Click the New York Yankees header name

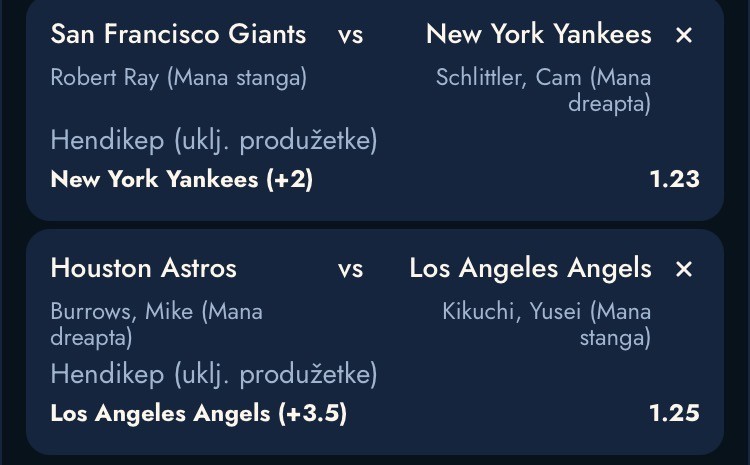pos(538,35)
